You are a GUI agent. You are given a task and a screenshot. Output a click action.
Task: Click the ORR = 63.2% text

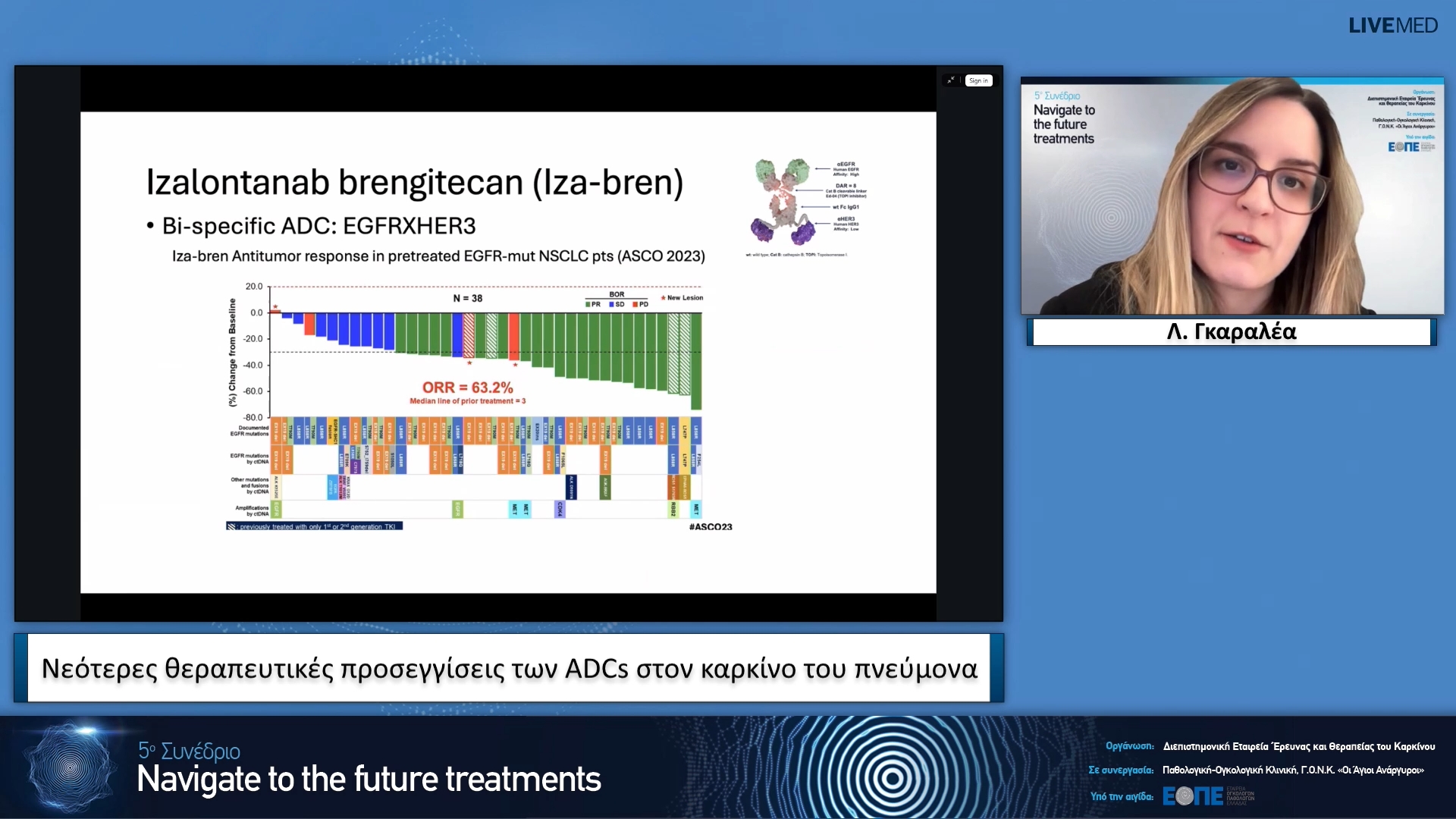[467, 388]
